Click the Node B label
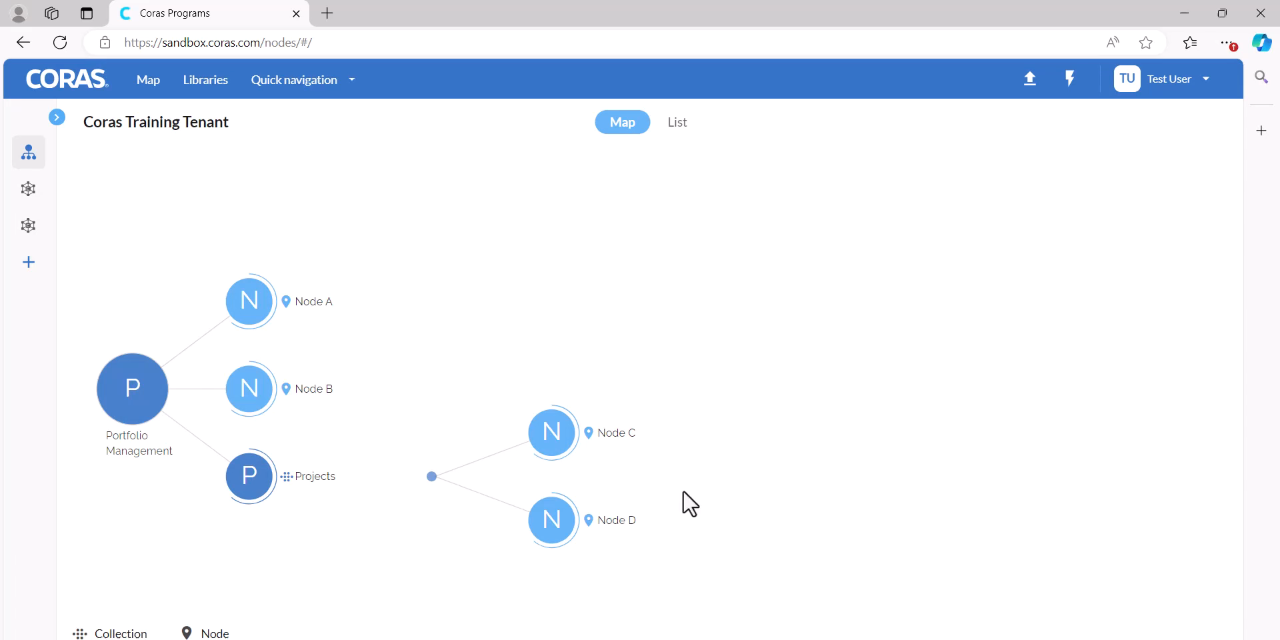The height and width of the screenshot is (640, 1280). click(313, 389)
